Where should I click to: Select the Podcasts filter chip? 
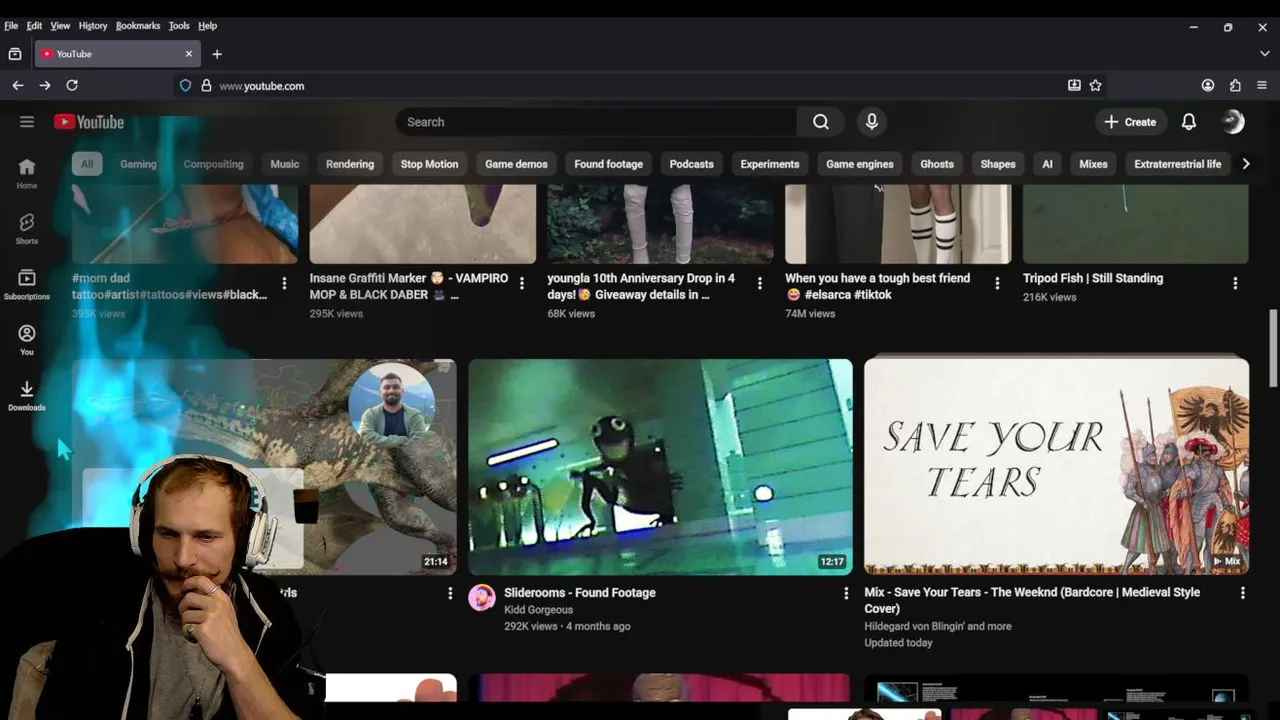click(691, 164)
